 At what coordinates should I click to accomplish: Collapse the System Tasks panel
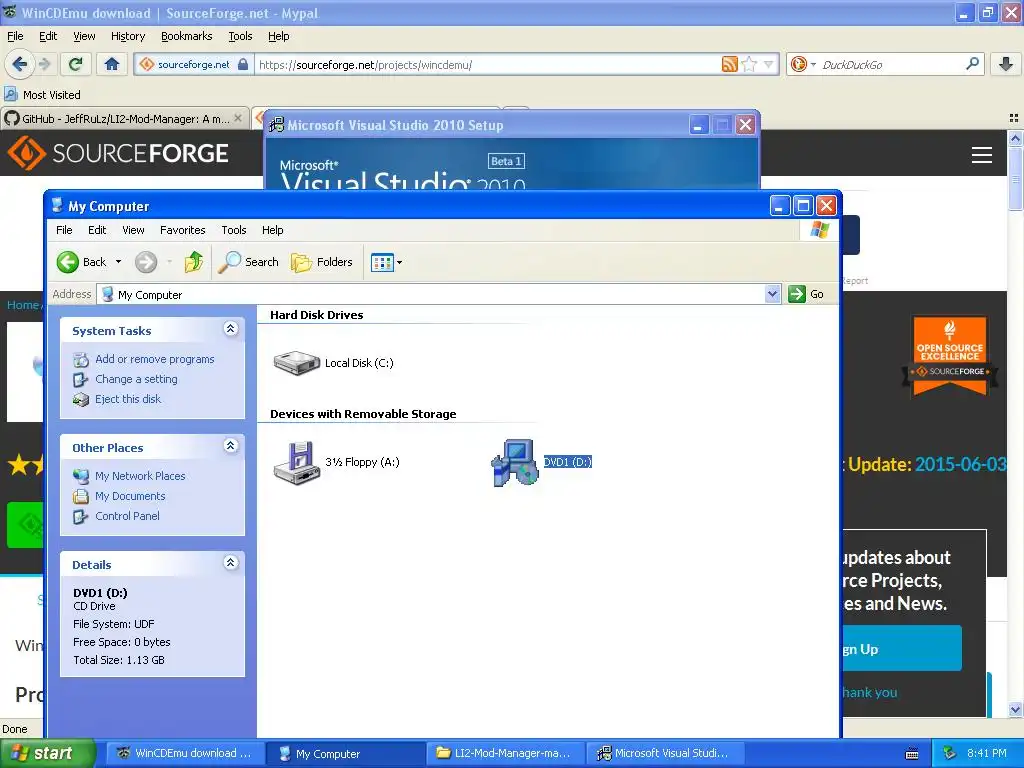coord(231,328)
